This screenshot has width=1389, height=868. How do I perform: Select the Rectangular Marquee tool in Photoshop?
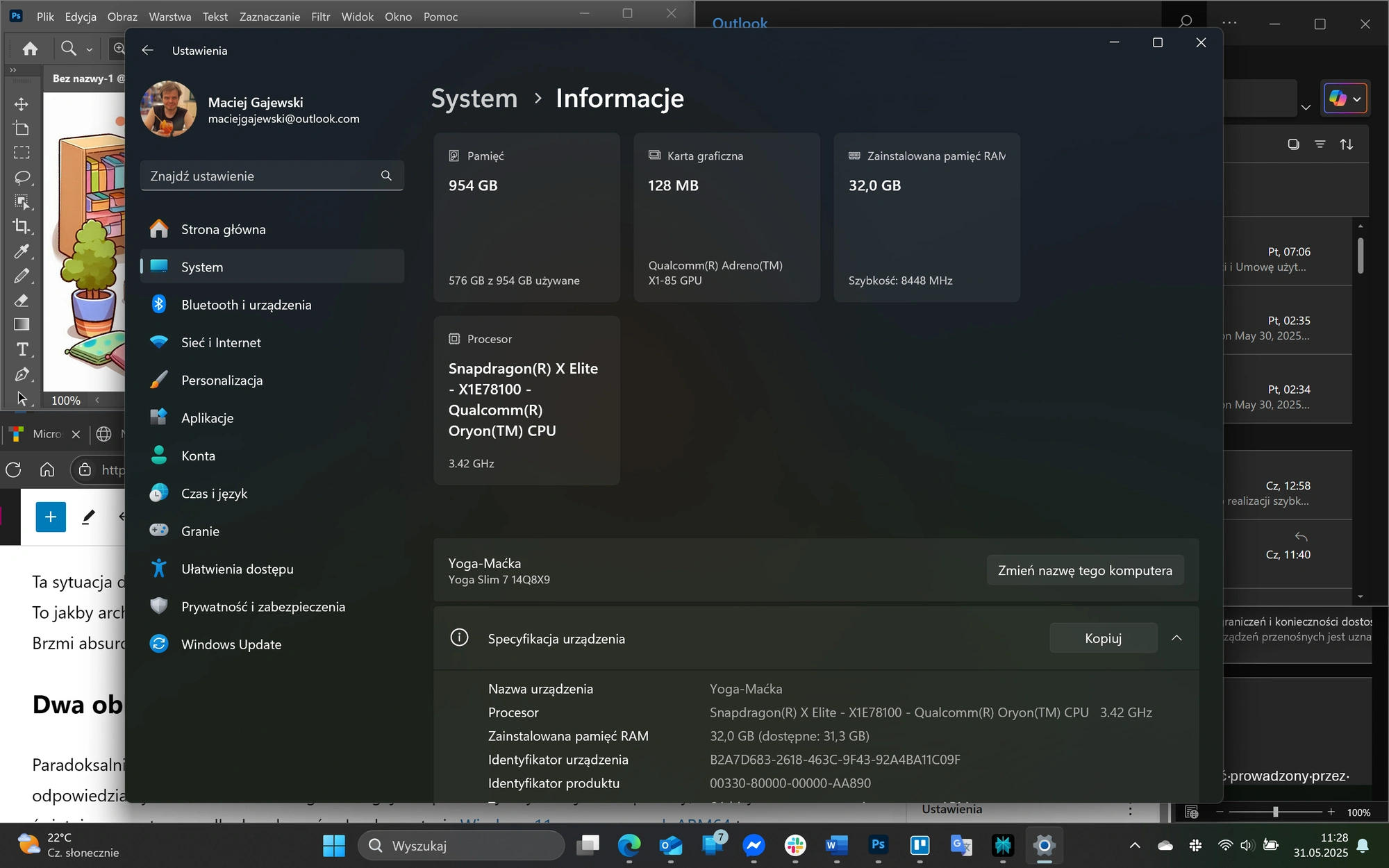(22, 153)
